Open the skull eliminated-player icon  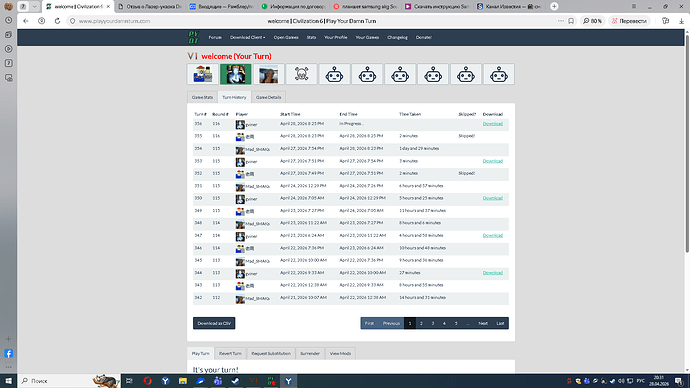coord(301,74)
